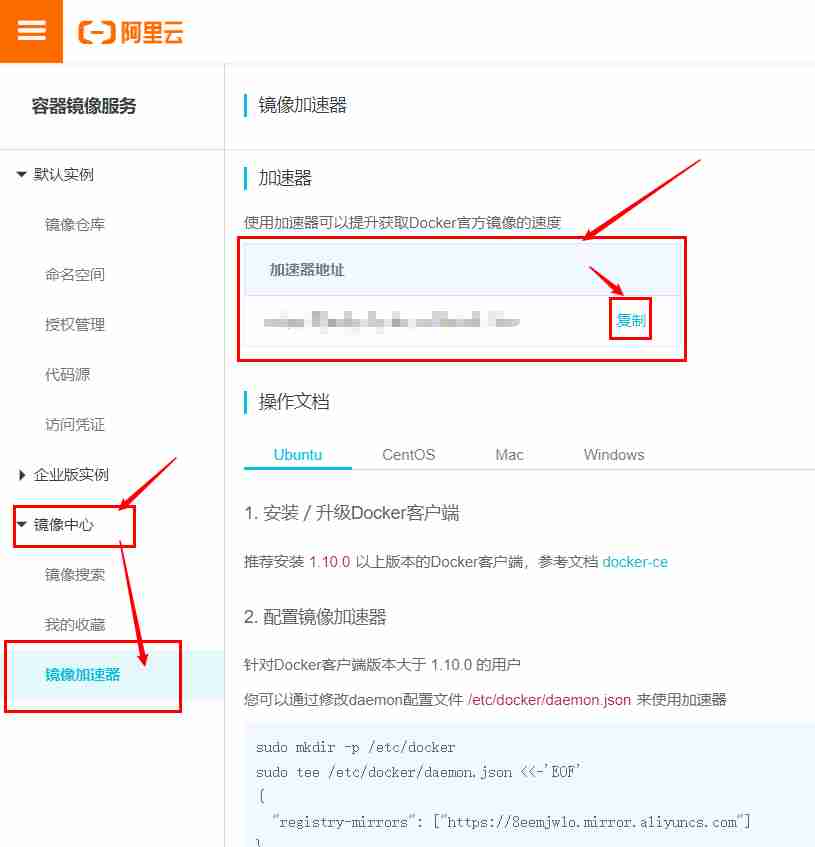This screenshot has width=815, height=847.
Task: Open 授权管理 in sidebar
Action: pyautogui.click(x=75, y=325)
